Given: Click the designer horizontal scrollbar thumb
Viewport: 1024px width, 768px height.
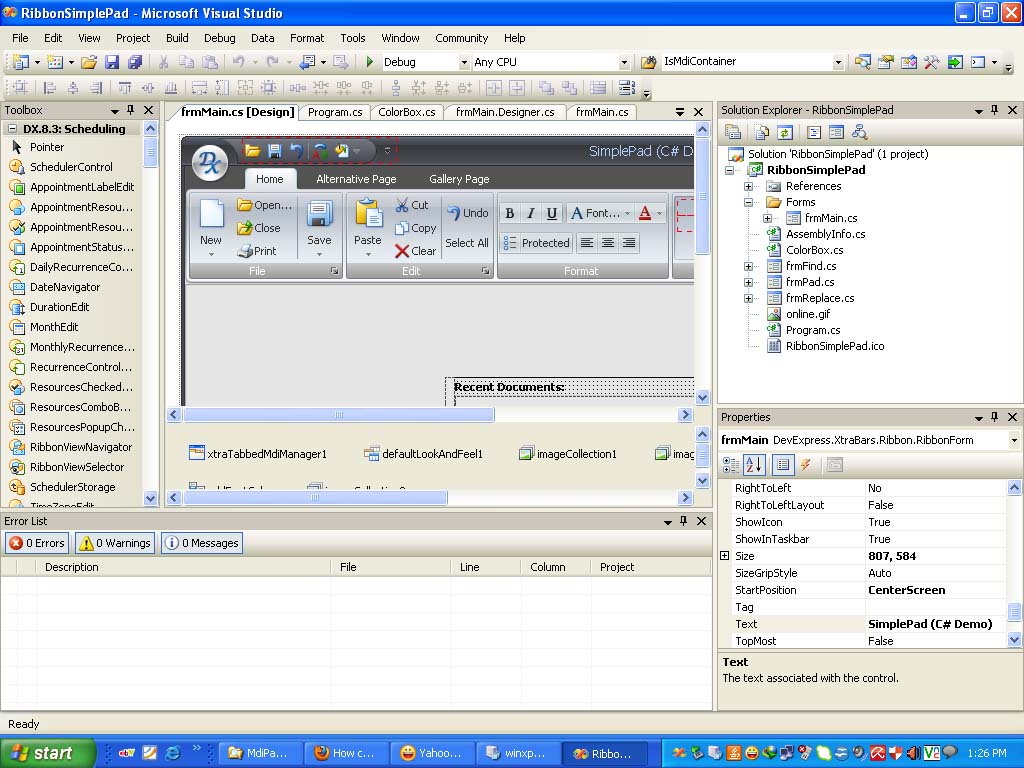Looking at the screenshot, I should point(339,415).
